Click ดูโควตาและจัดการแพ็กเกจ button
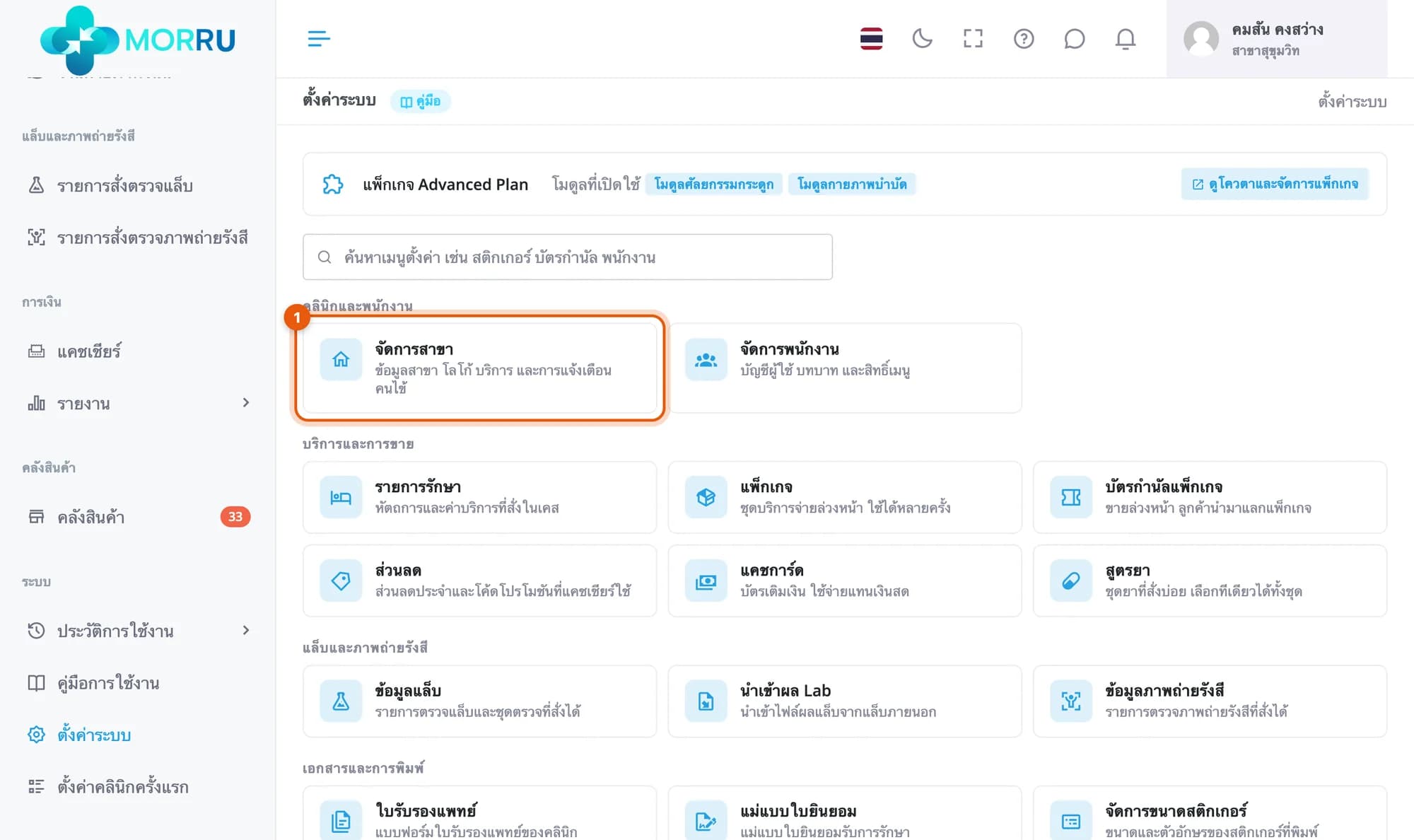Image resolution: width=1414 pixels, height=840 pixels. [1275, 184]
